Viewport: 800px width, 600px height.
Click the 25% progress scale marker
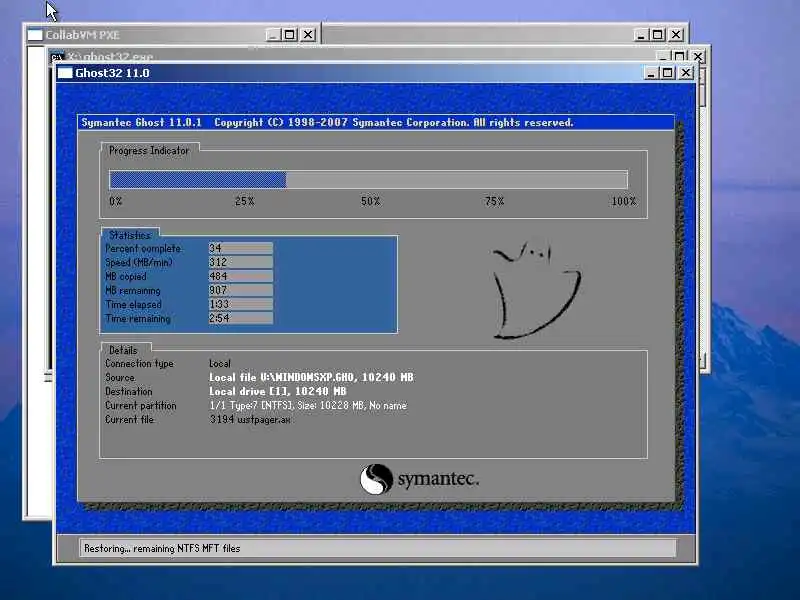click(x=245, y=201)
